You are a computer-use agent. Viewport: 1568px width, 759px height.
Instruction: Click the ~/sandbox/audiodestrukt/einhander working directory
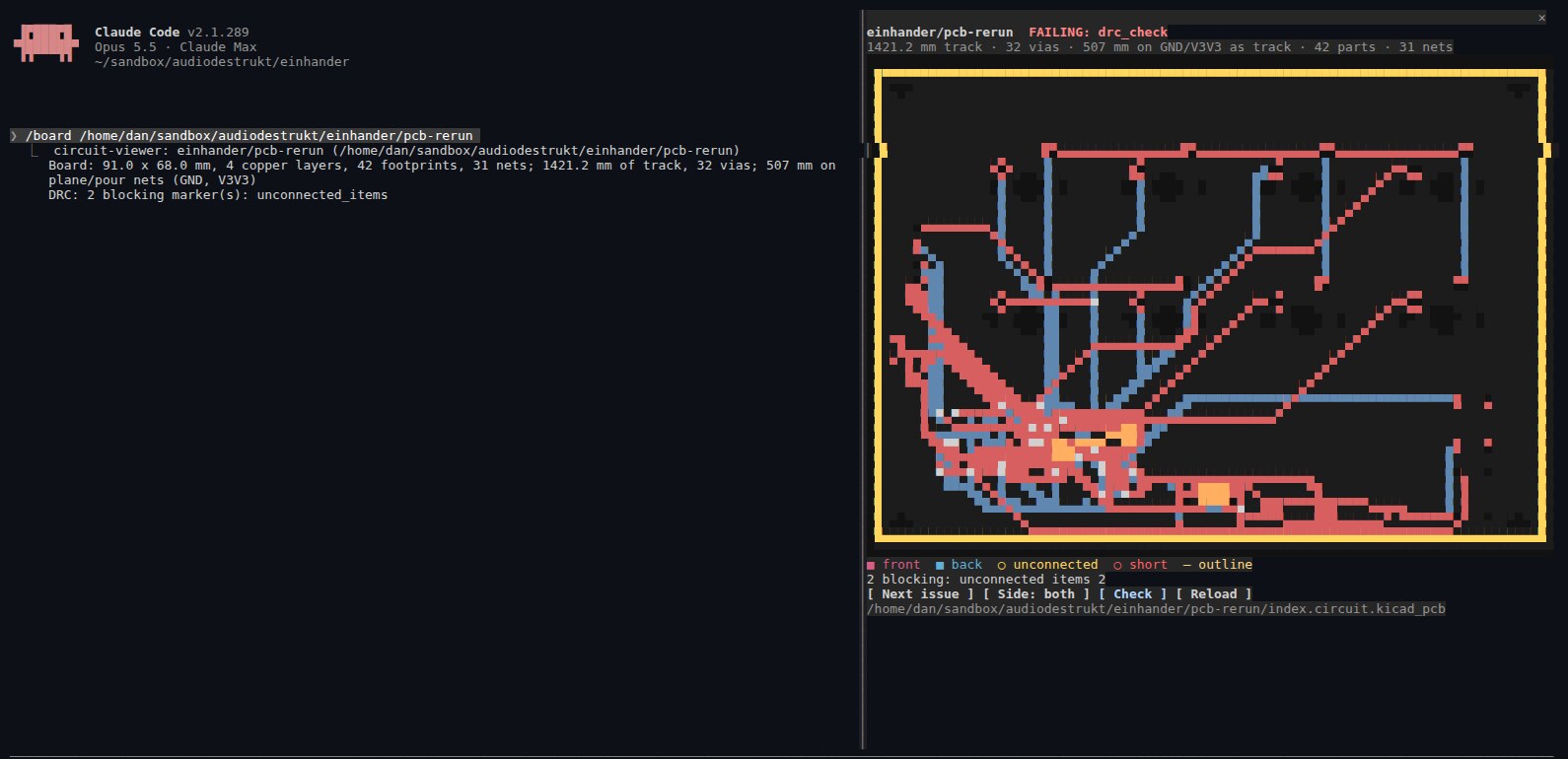pyautogui.click(x=222, y=62)
